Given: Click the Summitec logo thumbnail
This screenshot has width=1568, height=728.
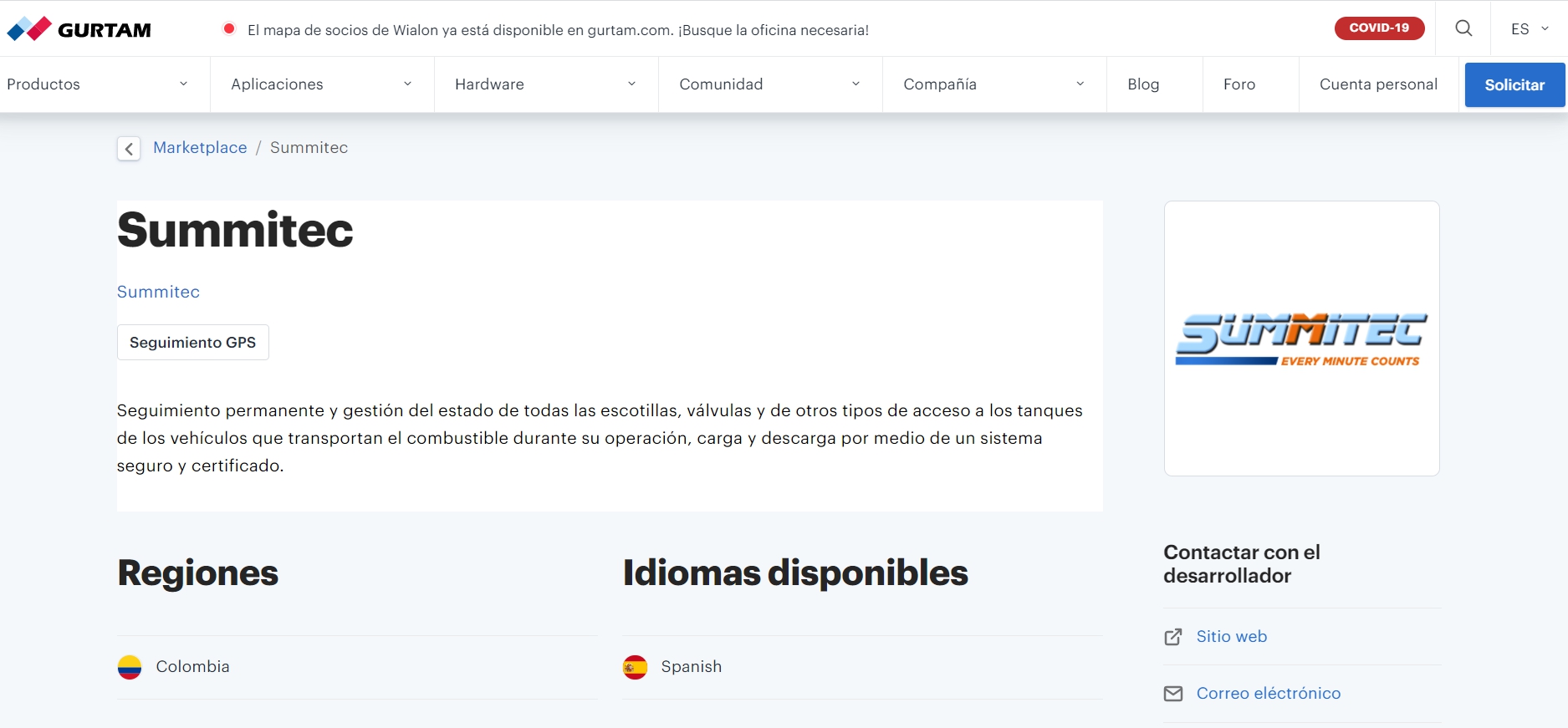Looking at the screenshot, I should (1301, 339).
